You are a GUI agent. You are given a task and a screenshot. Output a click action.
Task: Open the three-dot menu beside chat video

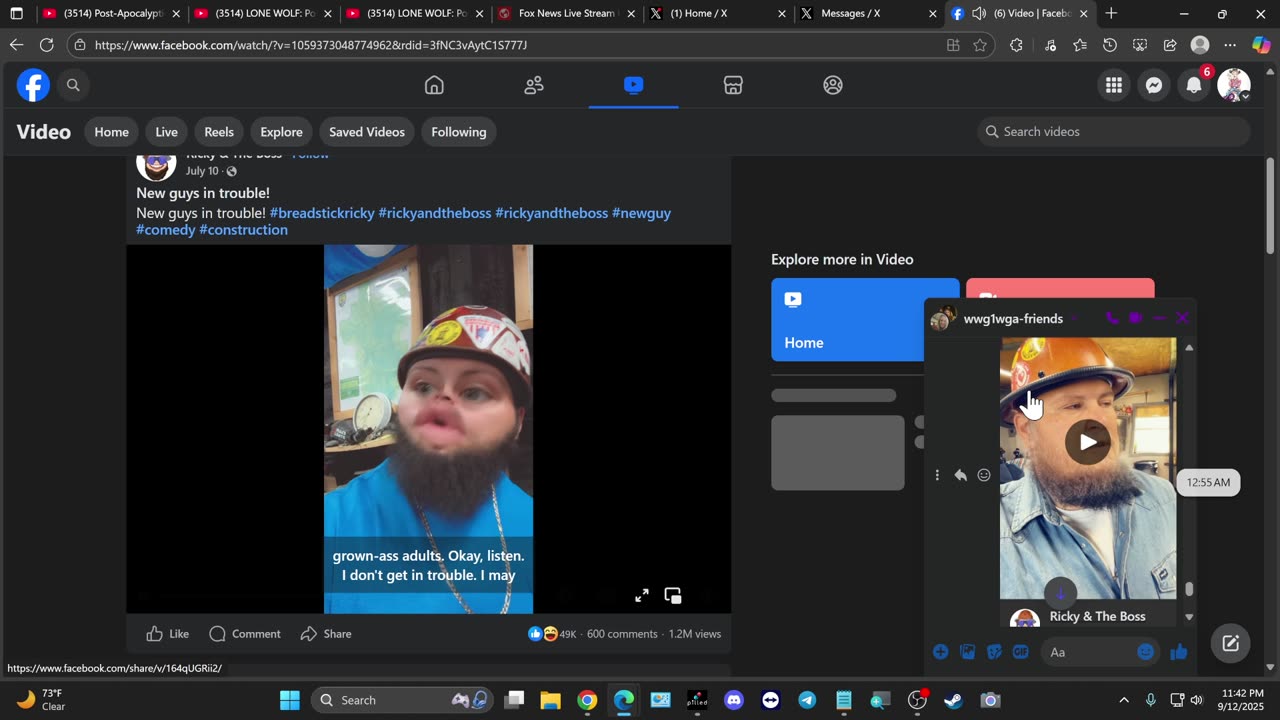point(937,475)
